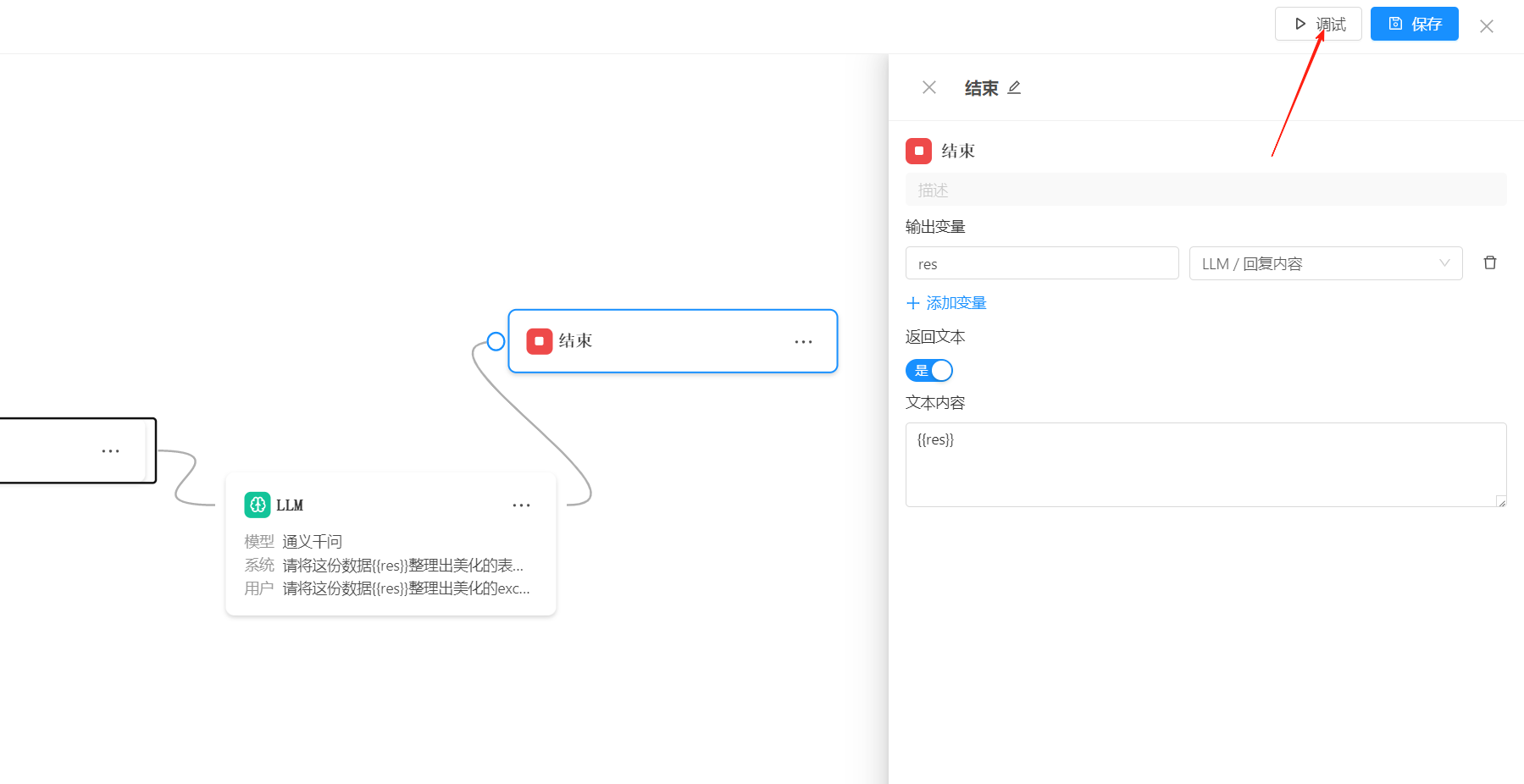The width and height of the screenshot is (1524, 784).
Task: Toggle the 返回文本 switch off
Action: 929,370
